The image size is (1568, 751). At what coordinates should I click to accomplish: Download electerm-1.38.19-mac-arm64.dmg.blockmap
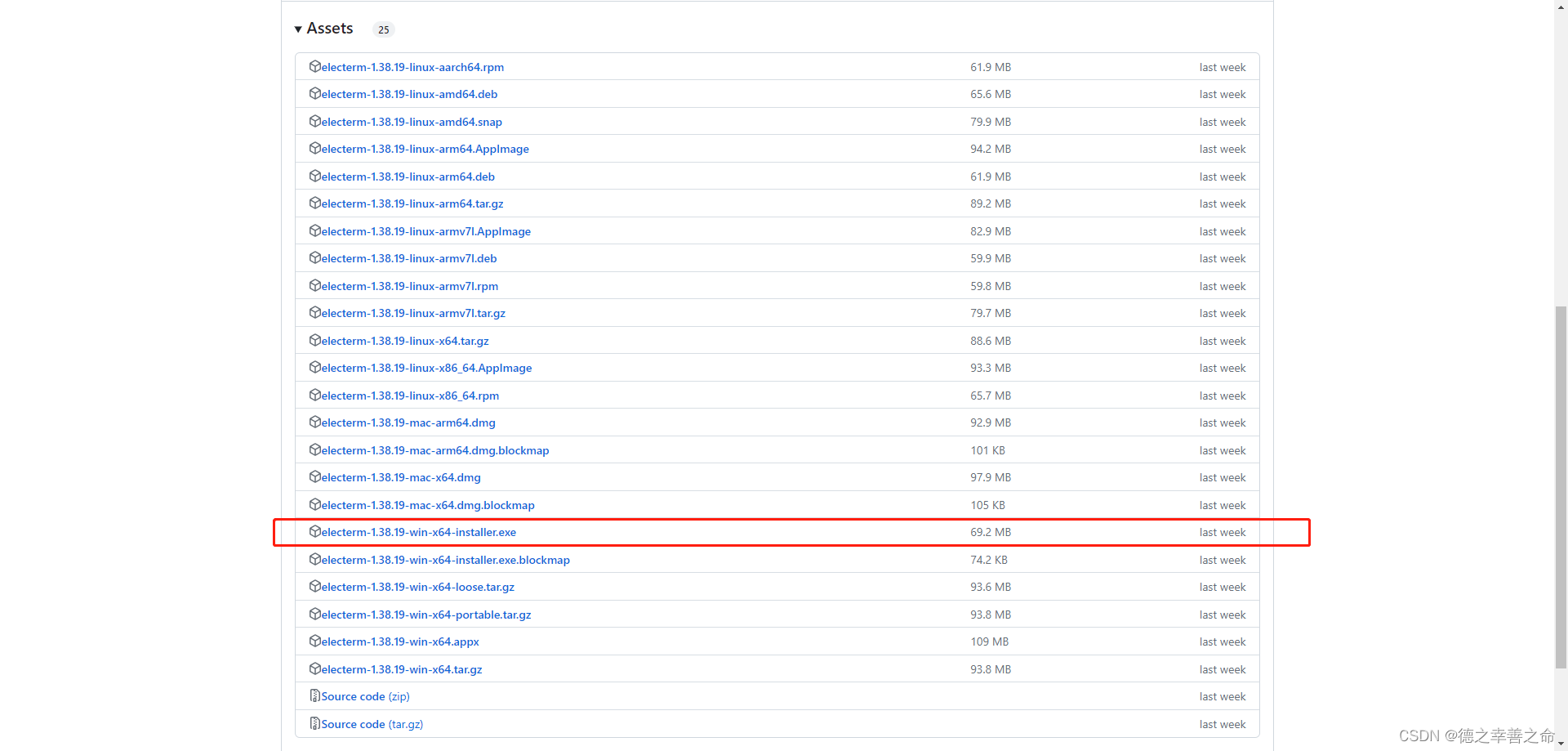coord(435,450)
